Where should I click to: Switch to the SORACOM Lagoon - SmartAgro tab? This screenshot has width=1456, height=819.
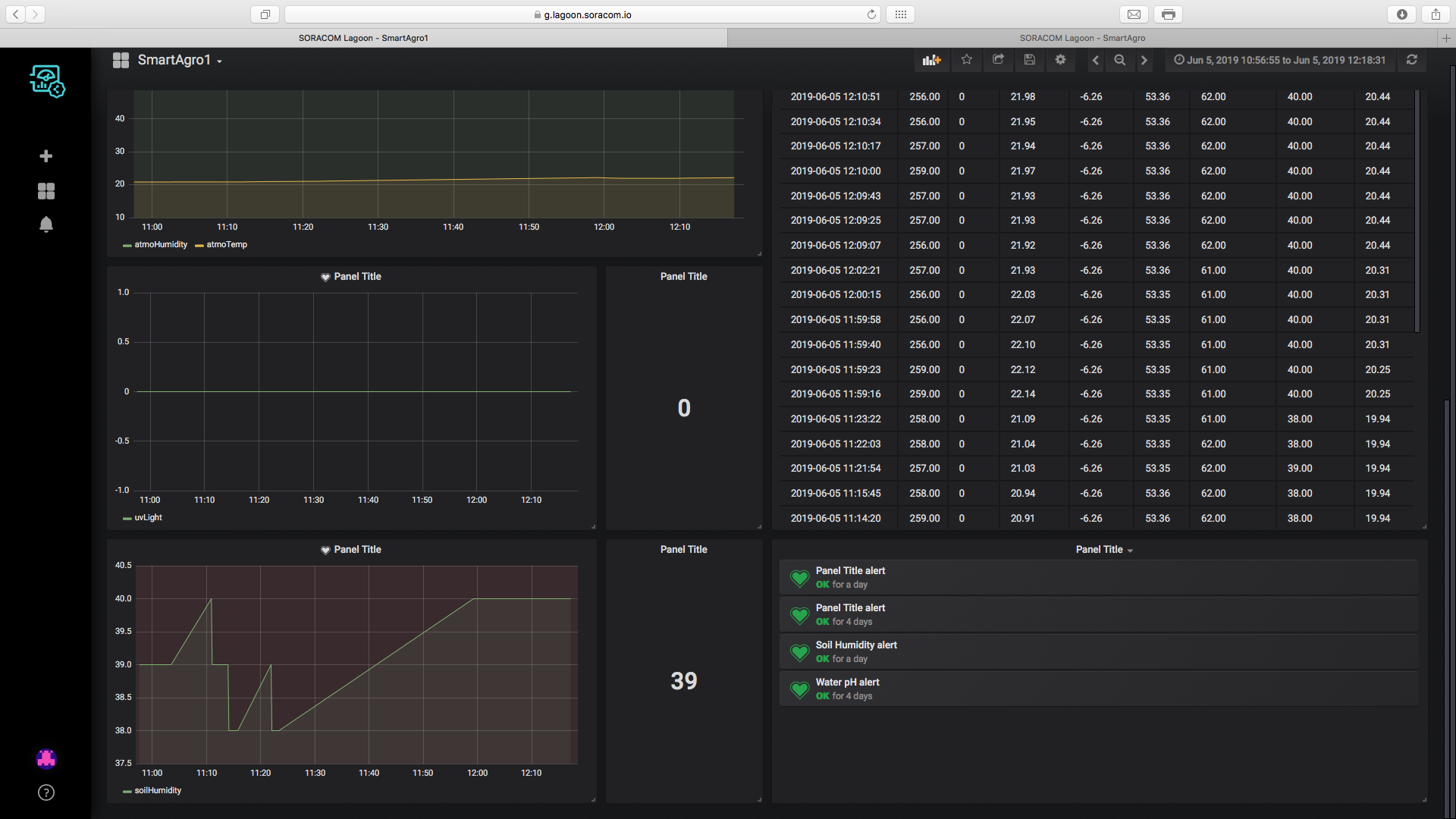[1082, 38]
